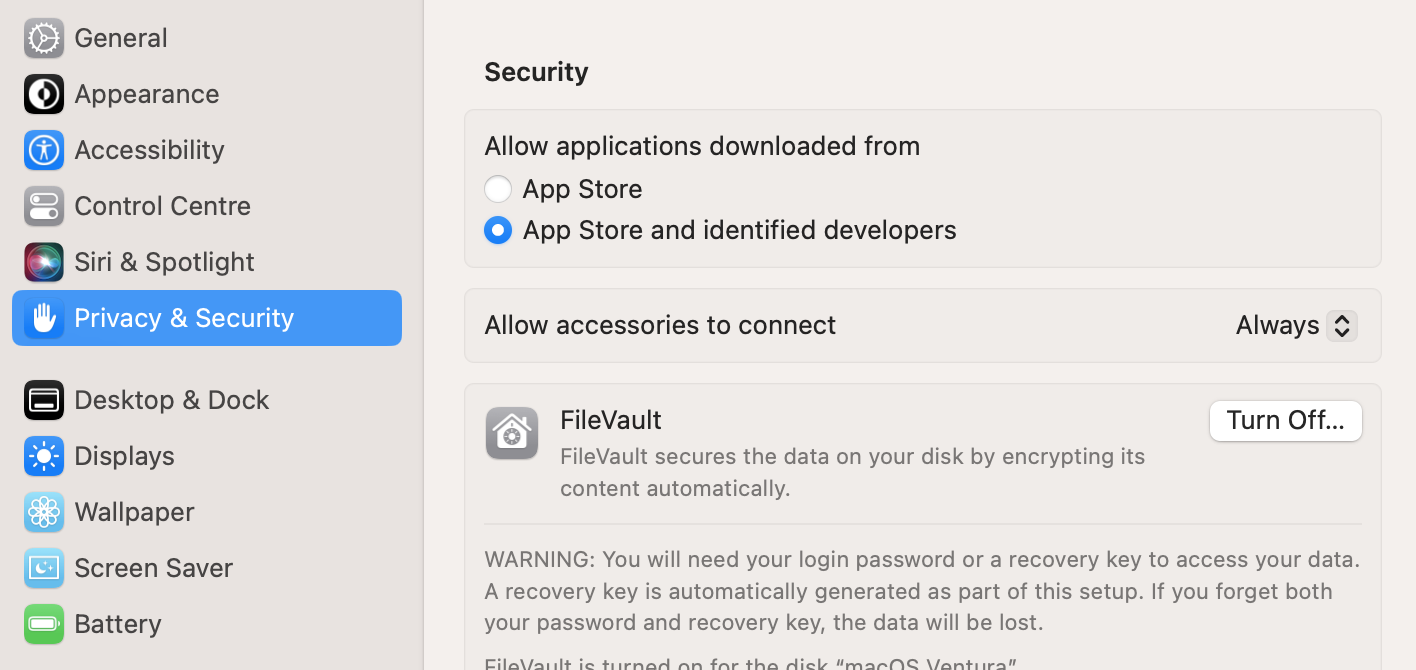Screen dimensions: 1416x670
Task: Click the Displays sun icon
Action: [x=44, y=456]
